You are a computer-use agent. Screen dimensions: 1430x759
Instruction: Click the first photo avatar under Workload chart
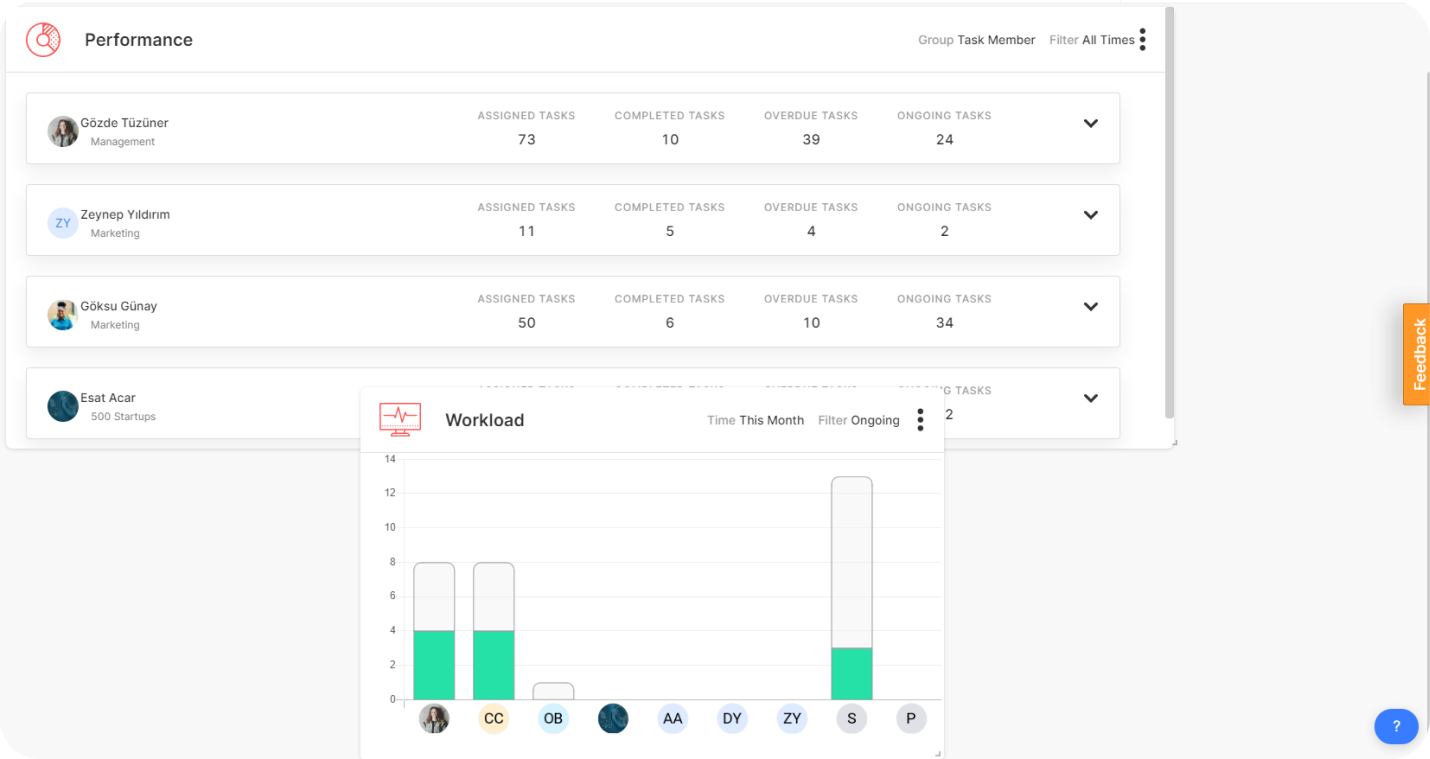[x=434, y=718]
